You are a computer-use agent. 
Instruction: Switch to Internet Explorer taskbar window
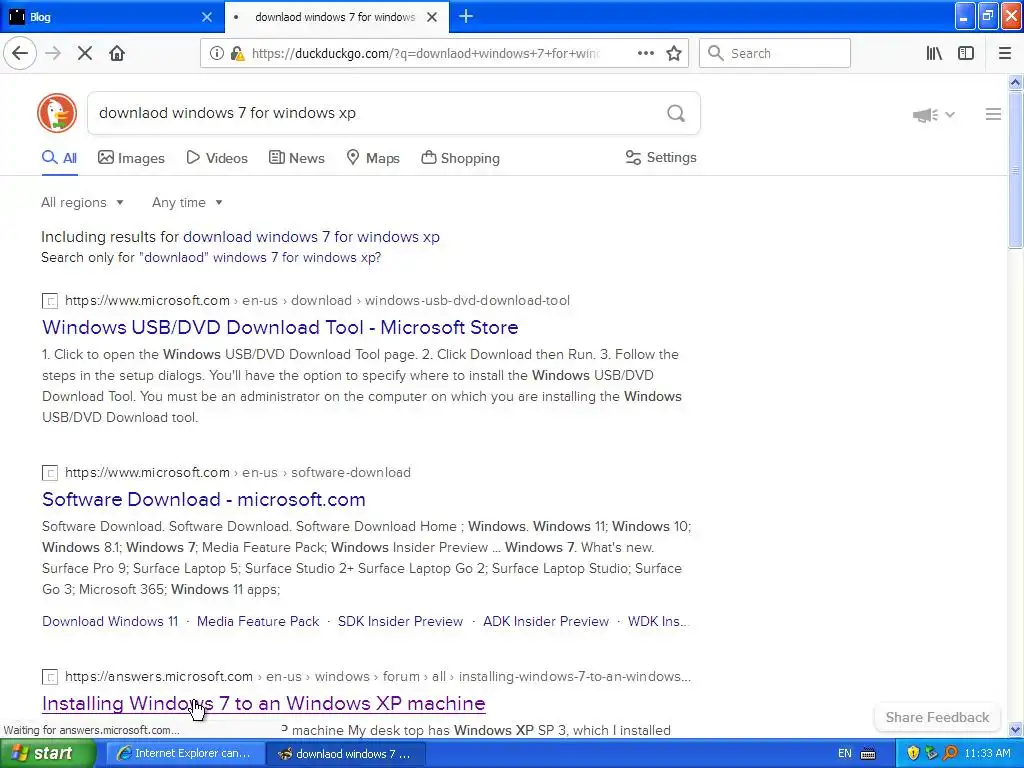pos(185,754)
